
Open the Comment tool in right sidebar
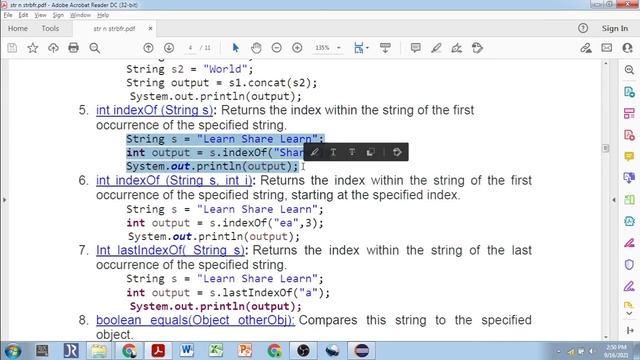[x=629, y=156]
